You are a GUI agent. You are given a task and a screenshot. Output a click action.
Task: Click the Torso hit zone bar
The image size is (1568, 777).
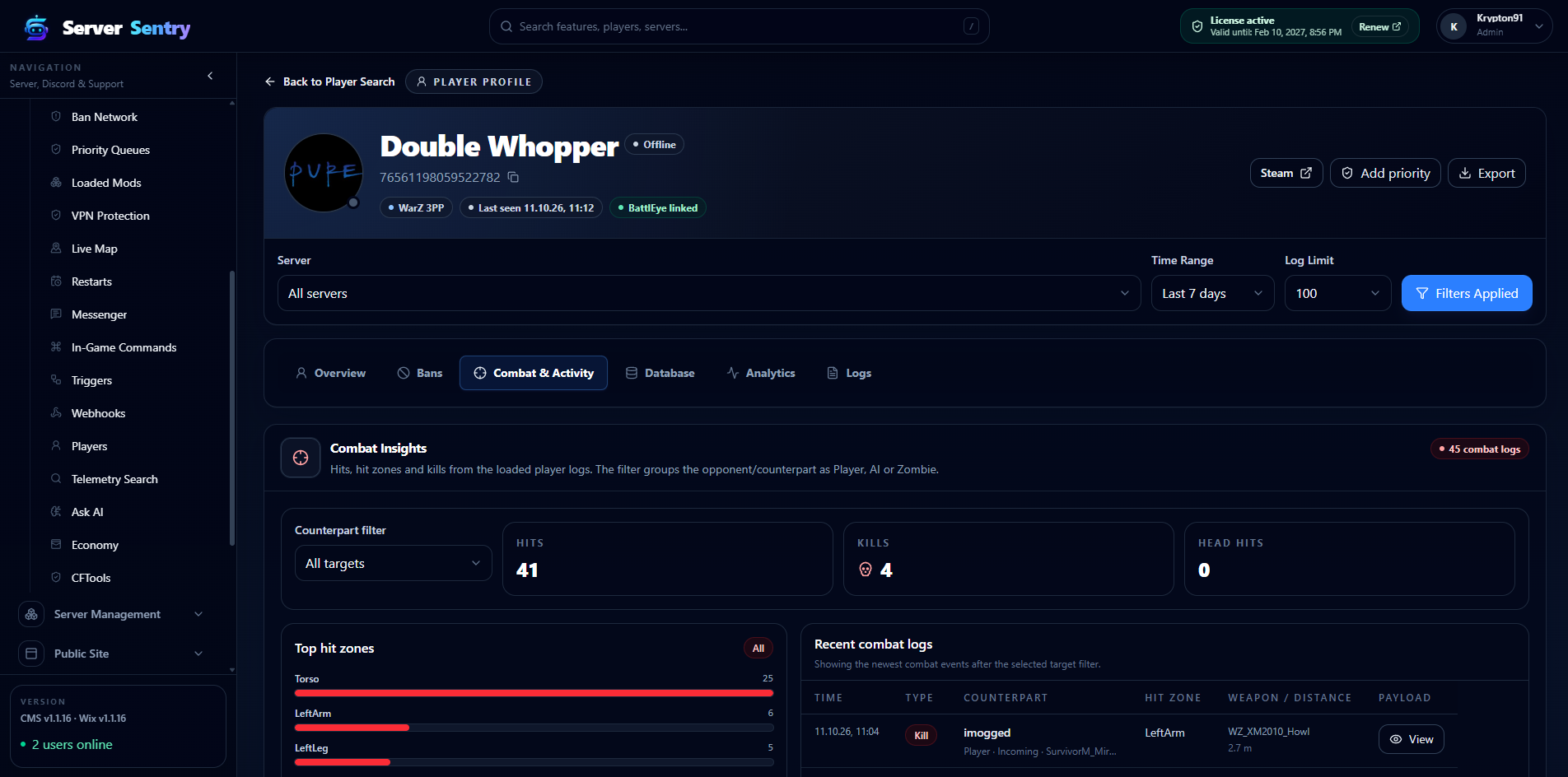click(x=534, y=693)
